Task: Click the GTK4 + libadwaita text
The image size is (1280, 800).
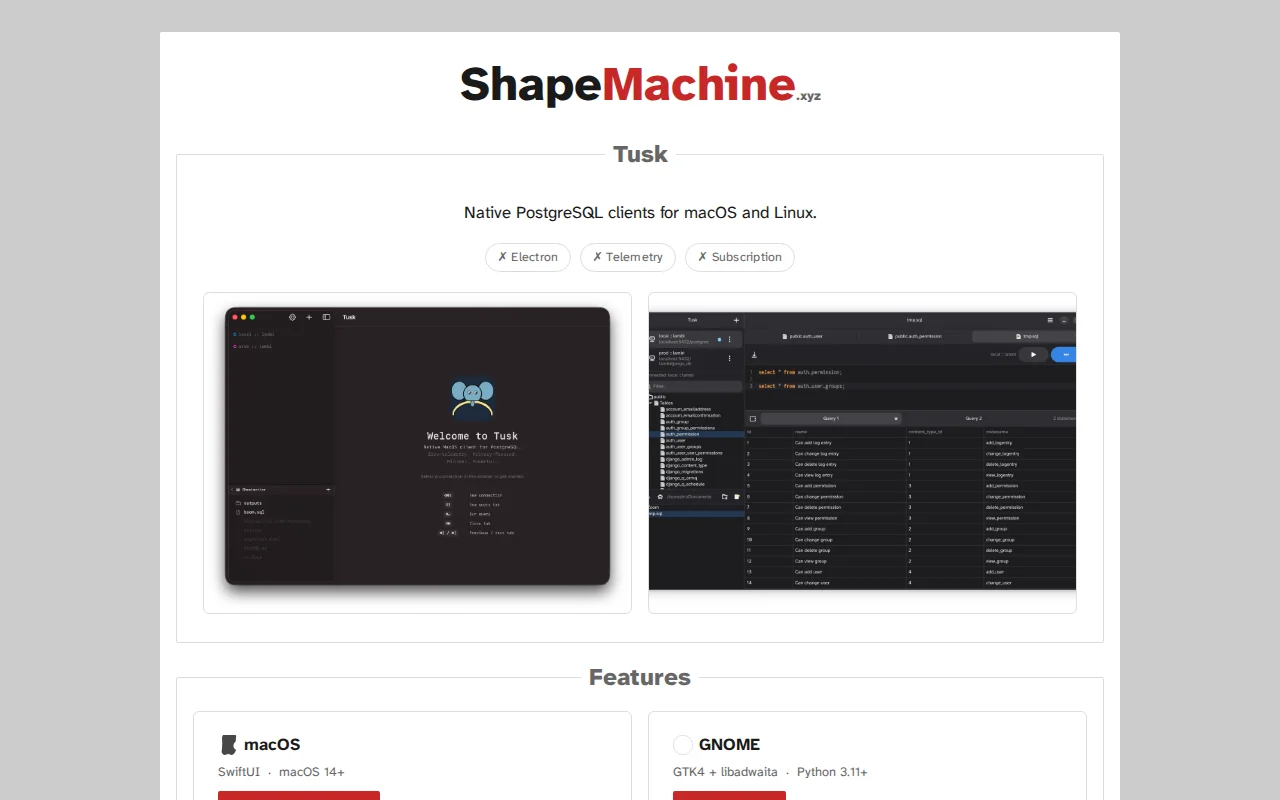Action: (725, 772)
